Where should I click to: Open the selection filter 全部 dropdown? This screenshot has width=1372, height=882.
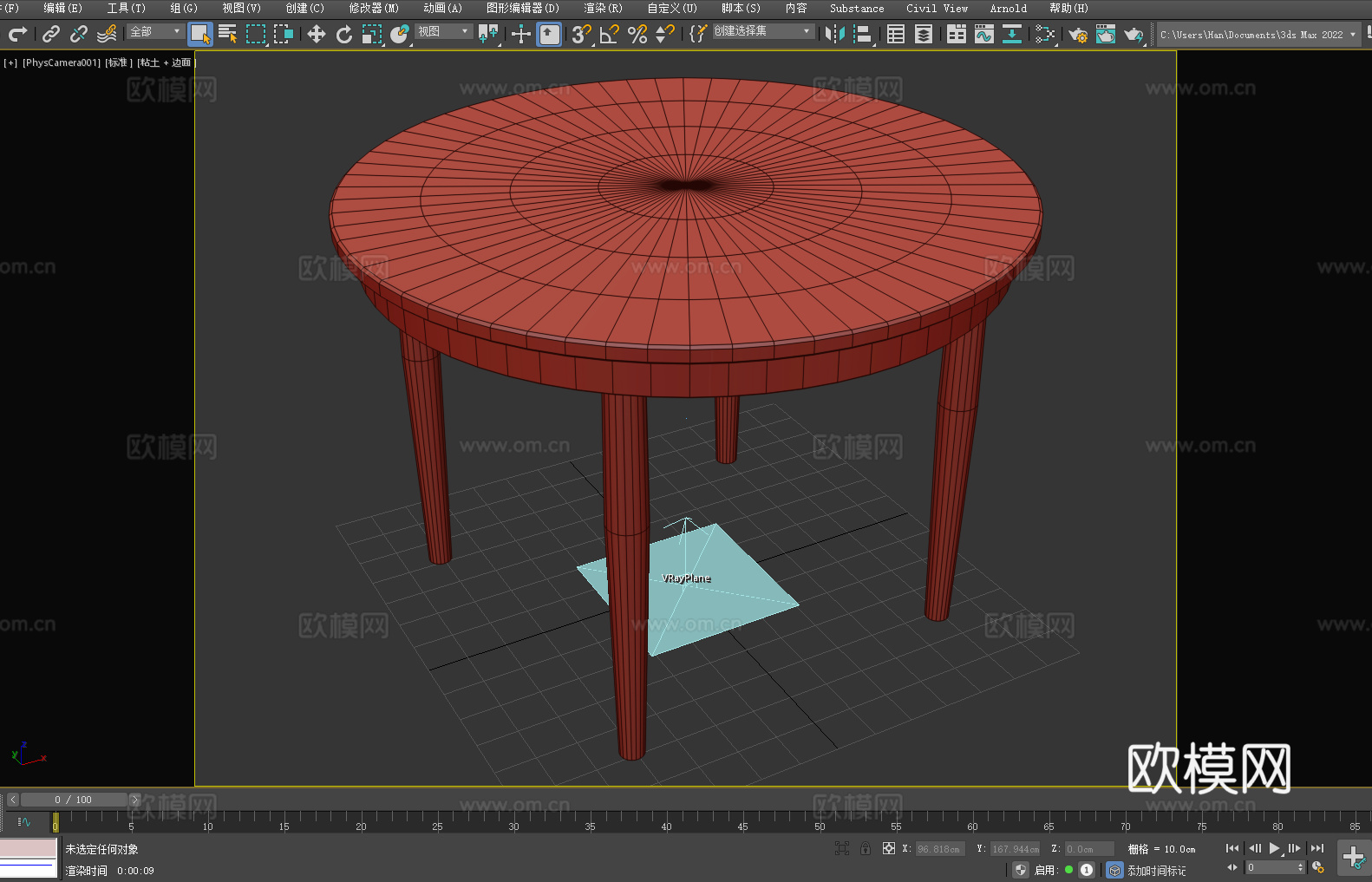[155, 31]
